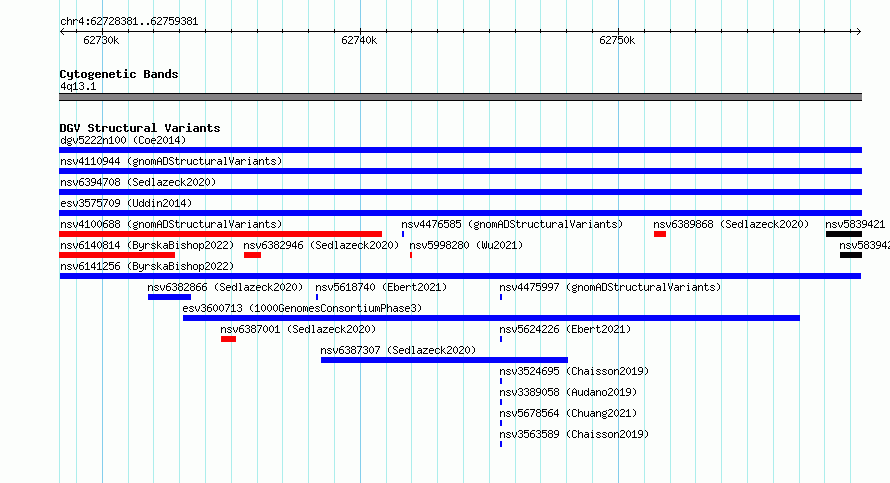
Task: Open the nsv4476585 (gnomADStructuralVariants) label
Action: [512, 224]
